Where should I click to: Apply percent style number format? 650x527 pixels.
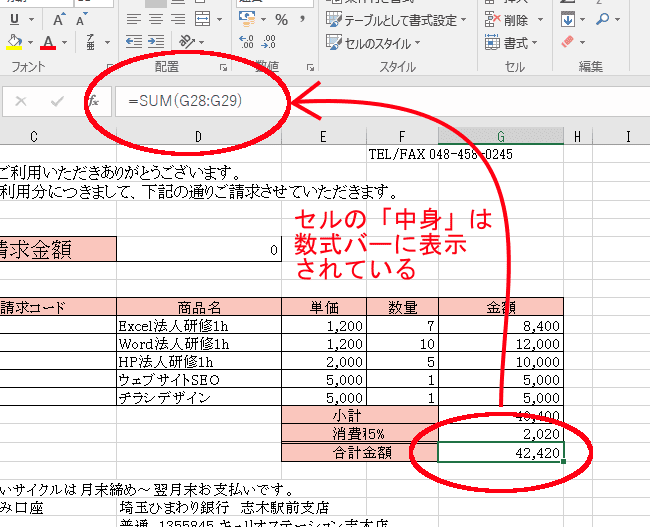click(282, 19)
